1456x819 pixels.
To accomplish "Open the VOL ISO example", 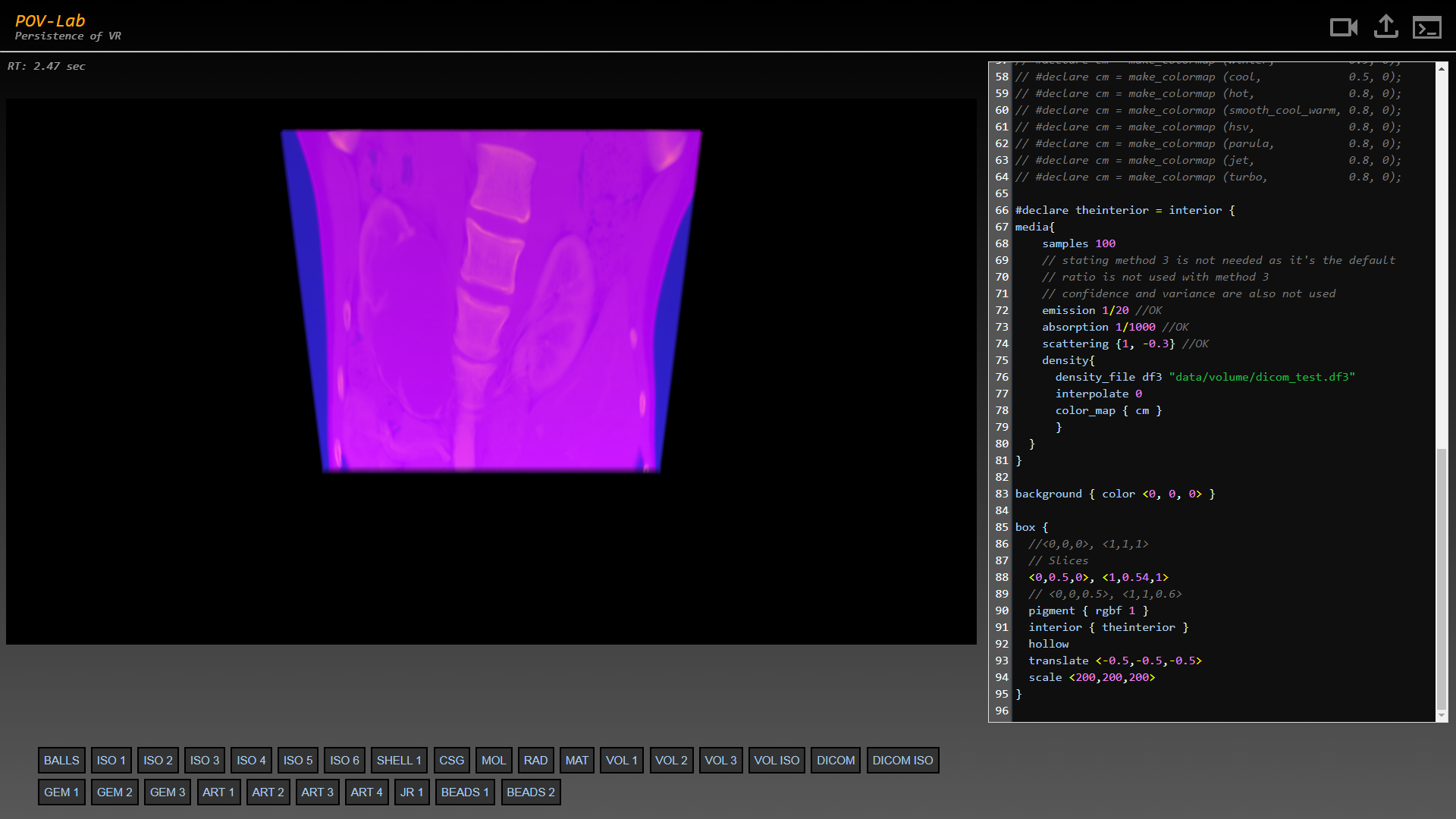I will click(776, 760).
